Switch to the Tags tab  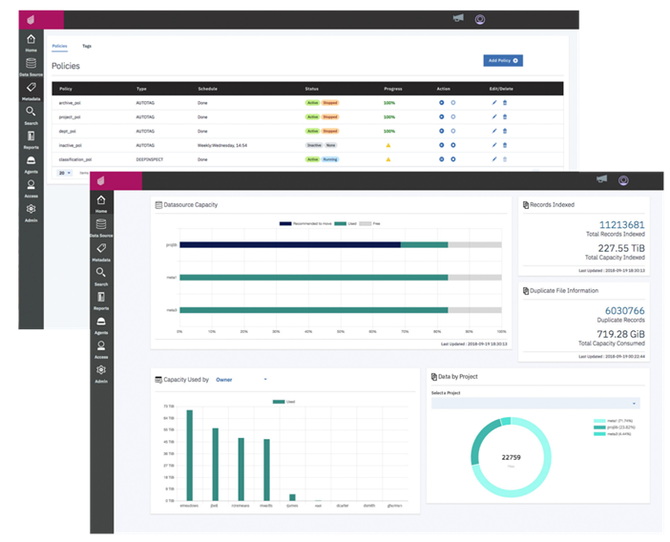coord(87,46)
